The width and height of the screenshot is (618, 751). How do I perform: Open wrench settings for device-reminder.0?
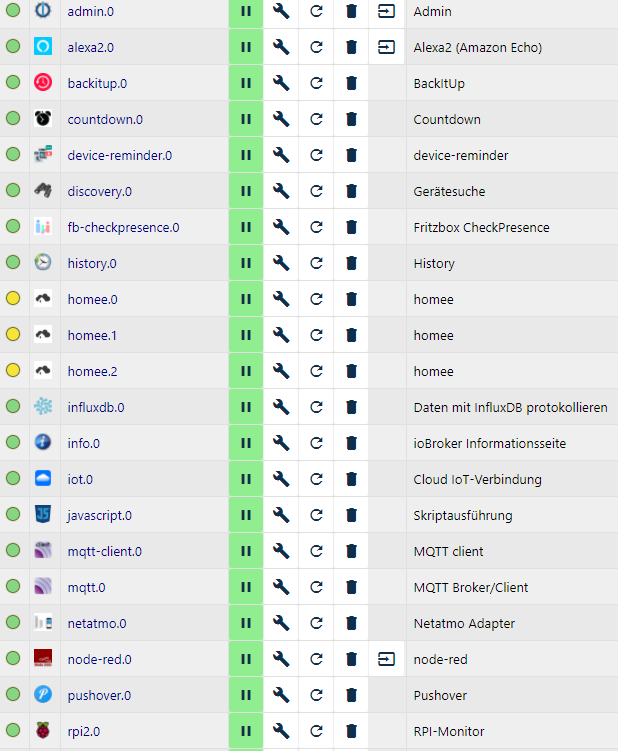click(281, 155)
